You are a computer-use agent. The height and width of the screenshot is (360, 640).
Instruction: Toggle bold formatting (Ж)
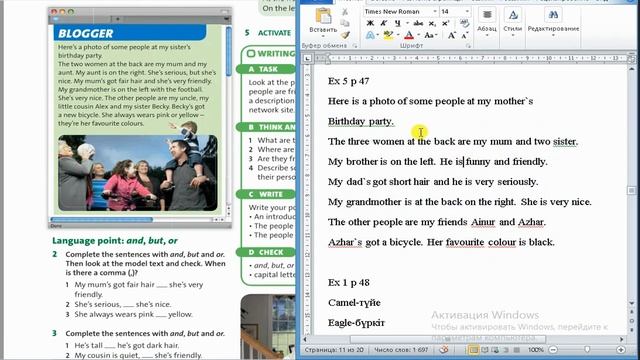coord(370,23)
